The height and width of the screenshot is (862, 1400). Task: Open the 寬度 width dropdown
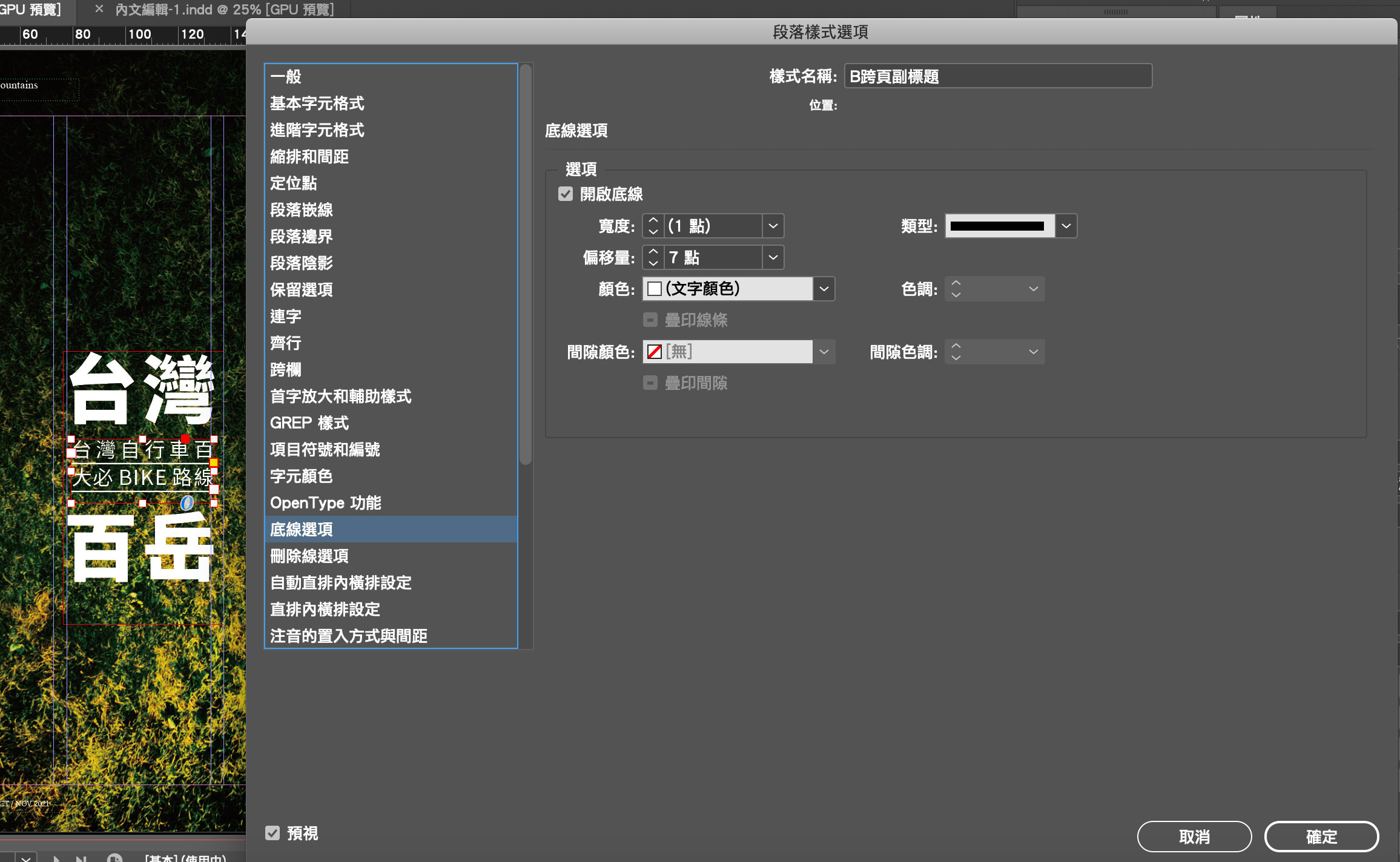[773, 226]
